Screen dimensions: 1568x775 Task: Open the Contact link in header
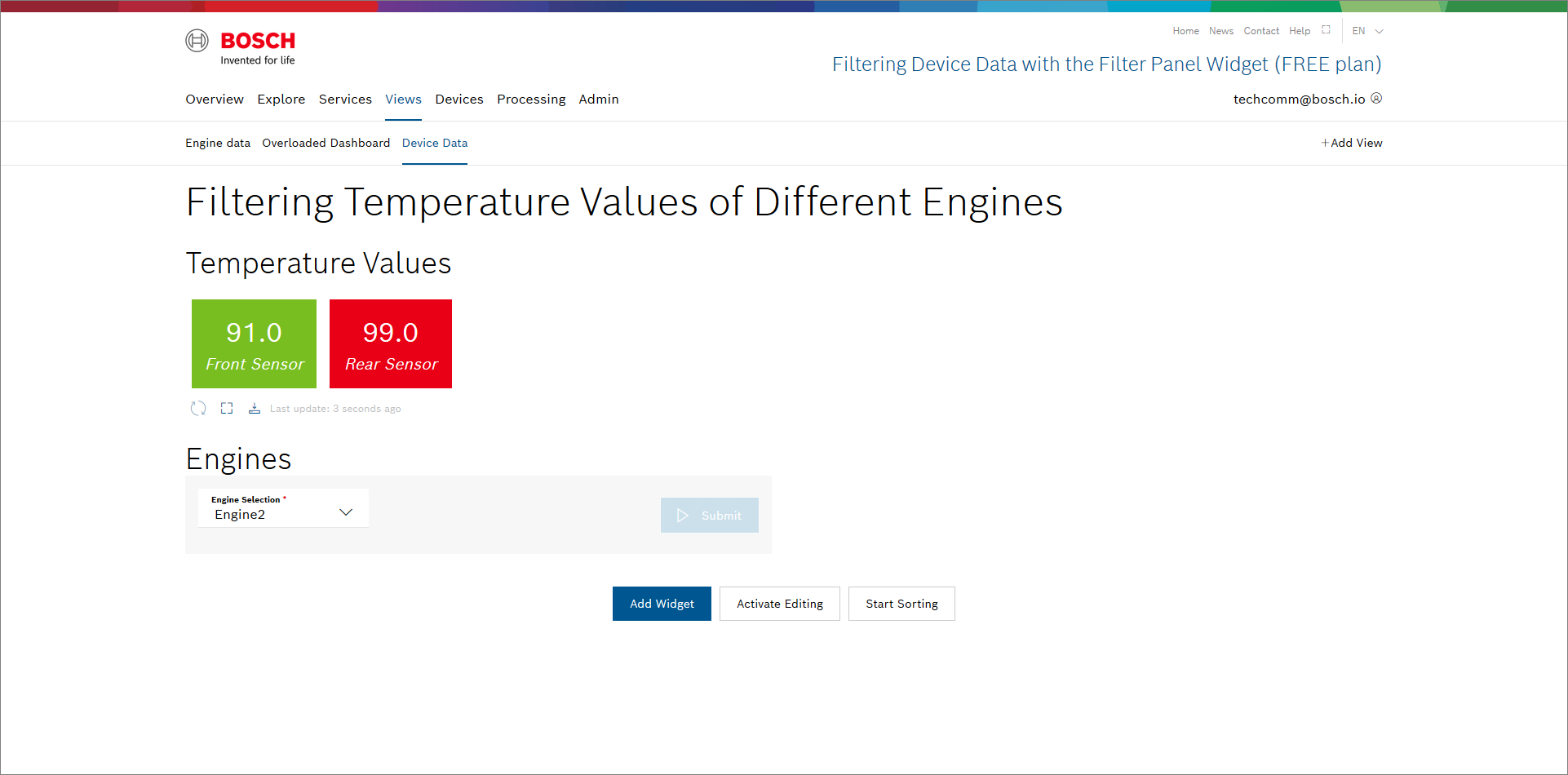tap(1260, 31)
